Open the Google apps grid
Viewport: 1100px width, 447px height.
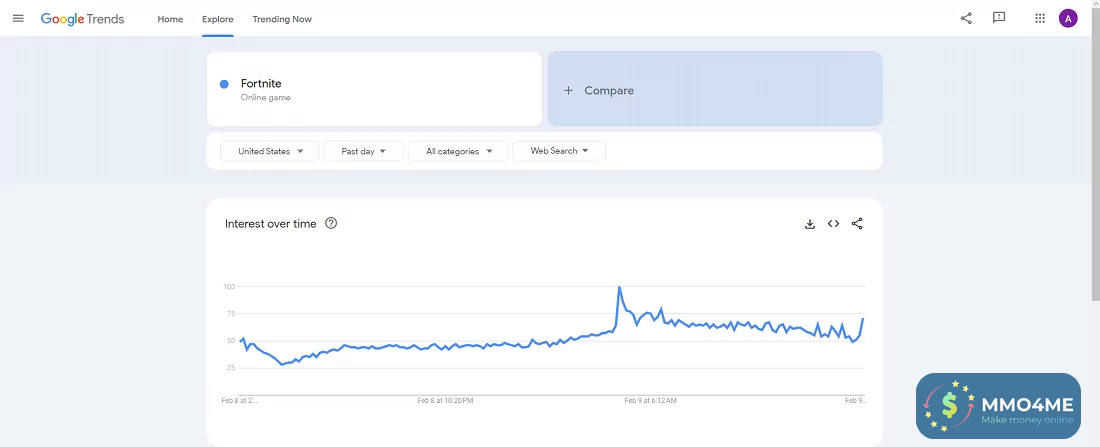(1040, 18)
